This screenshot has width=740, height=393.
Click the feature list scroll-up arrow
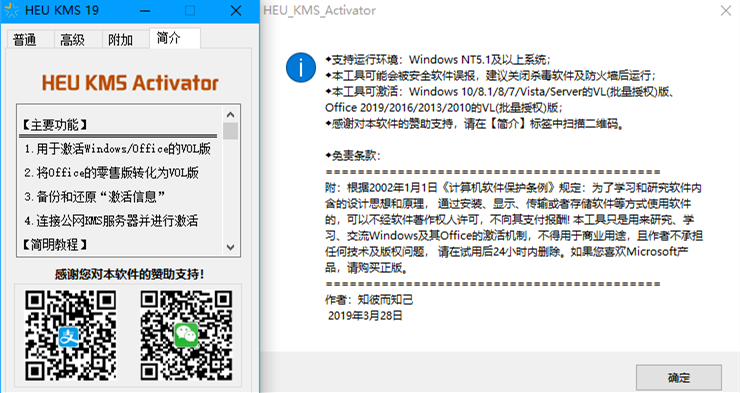[230, 114]
